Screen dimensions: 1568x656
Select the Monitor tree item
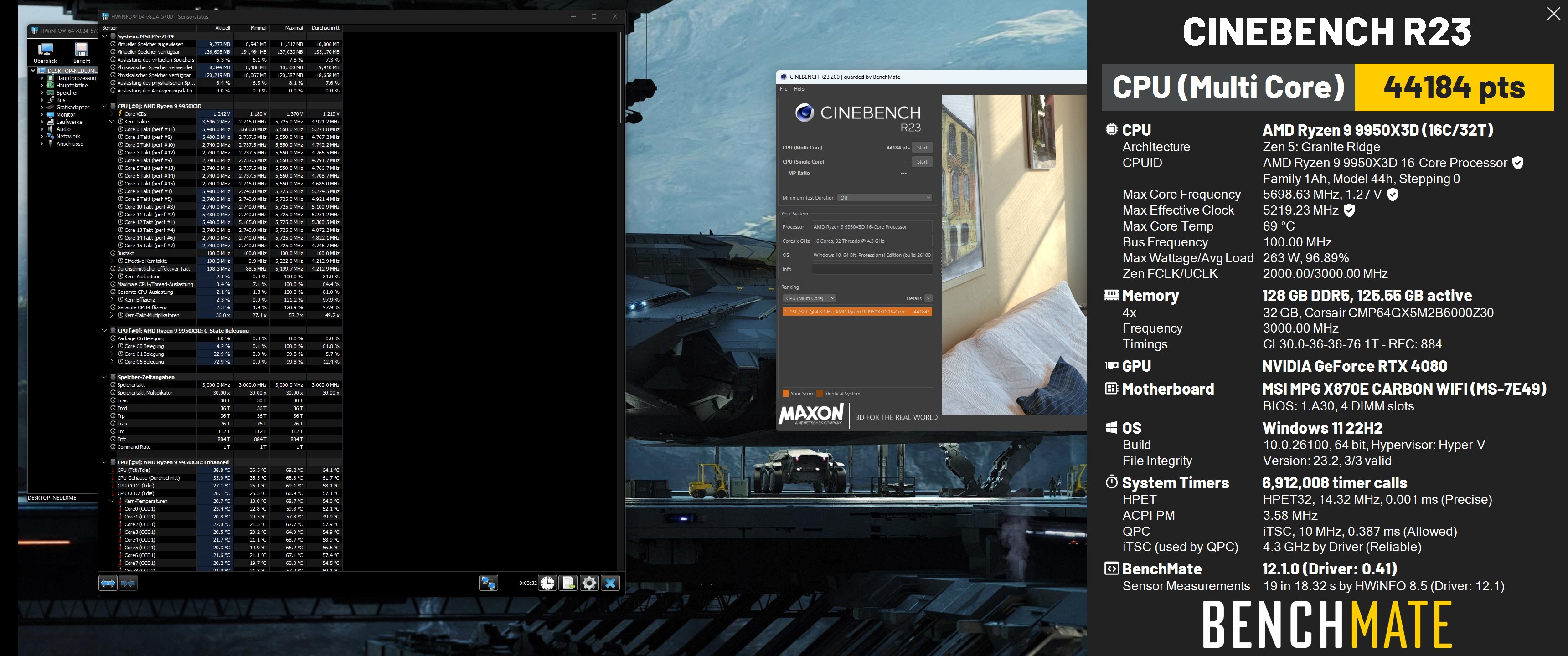[x=66, y=114]
